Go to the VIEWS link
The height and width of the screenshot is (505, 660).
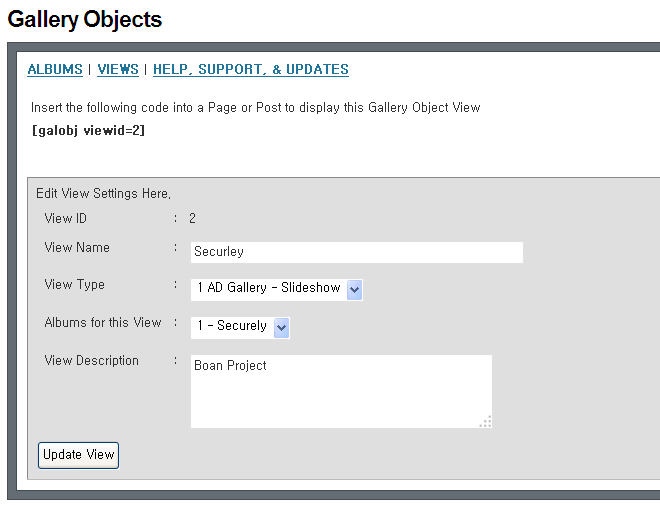tap(118, 70)
